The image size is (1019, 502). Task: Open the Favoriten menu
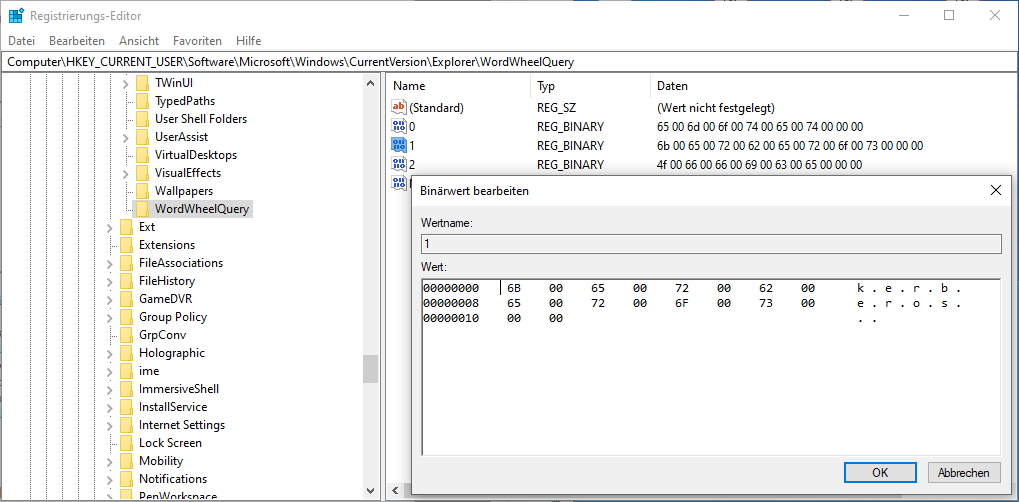[197, 41]
